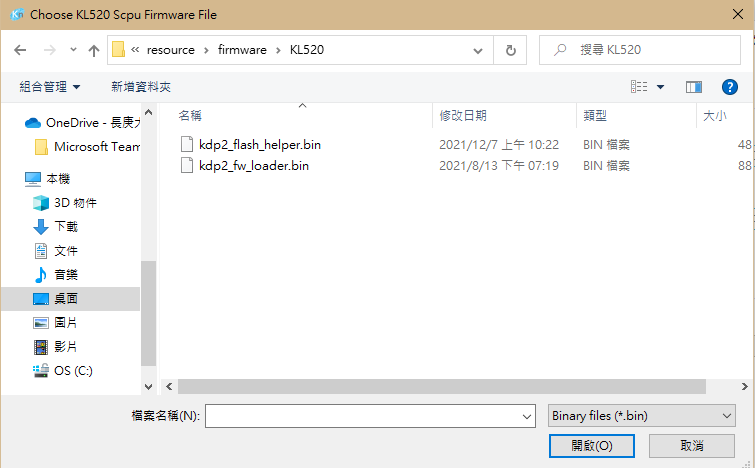Open view options dropdown arrow
The width and height of the screenshot is (755, 468).
click(661, 87)
